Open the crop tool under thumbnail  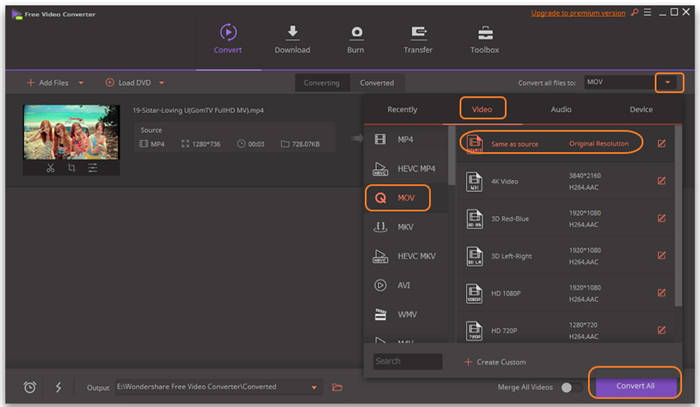(x=71, y=168)
